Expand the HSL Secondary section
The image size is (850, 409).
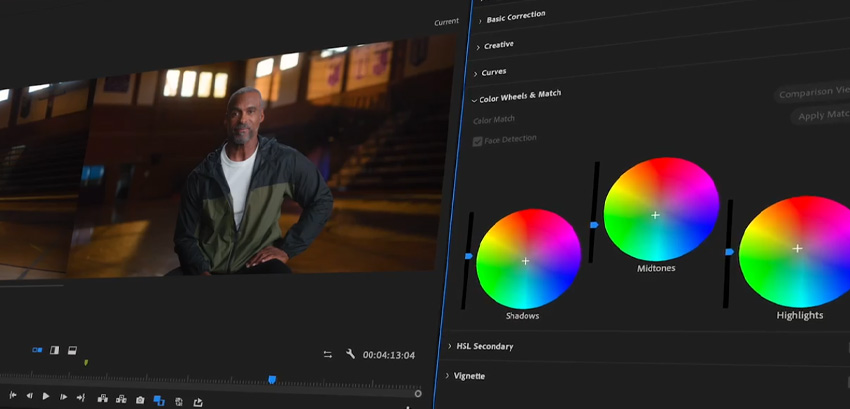[450, 346]
